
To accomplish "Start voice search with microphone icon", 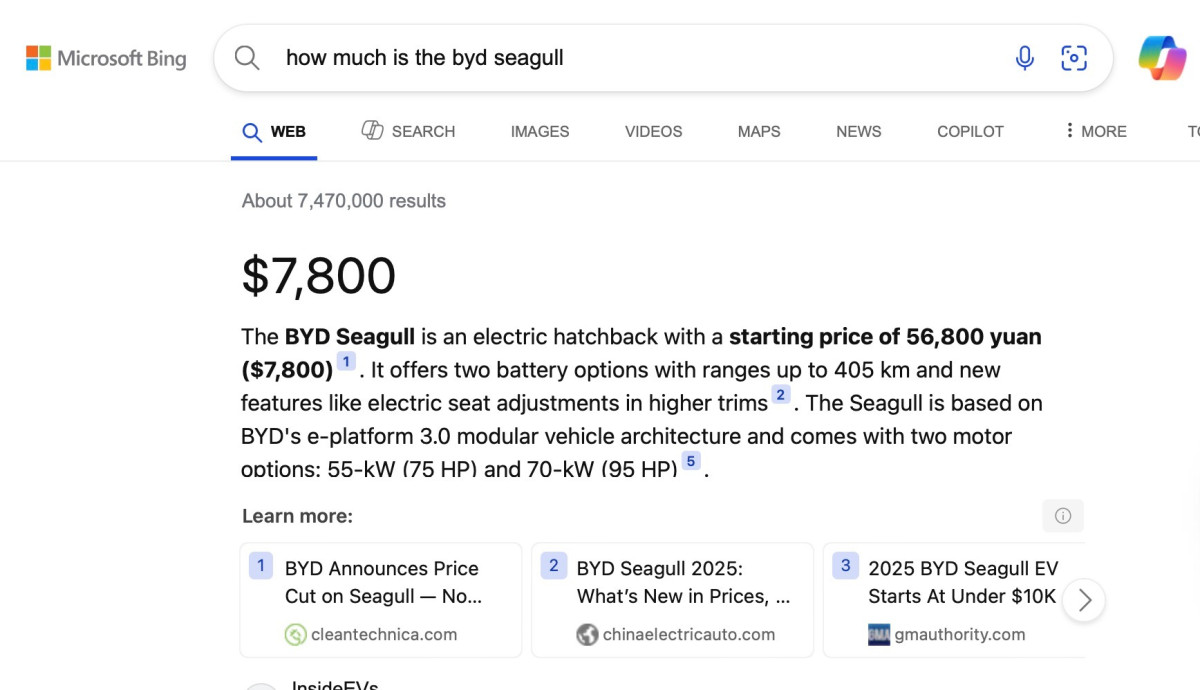I will [x=1024, y=58].
